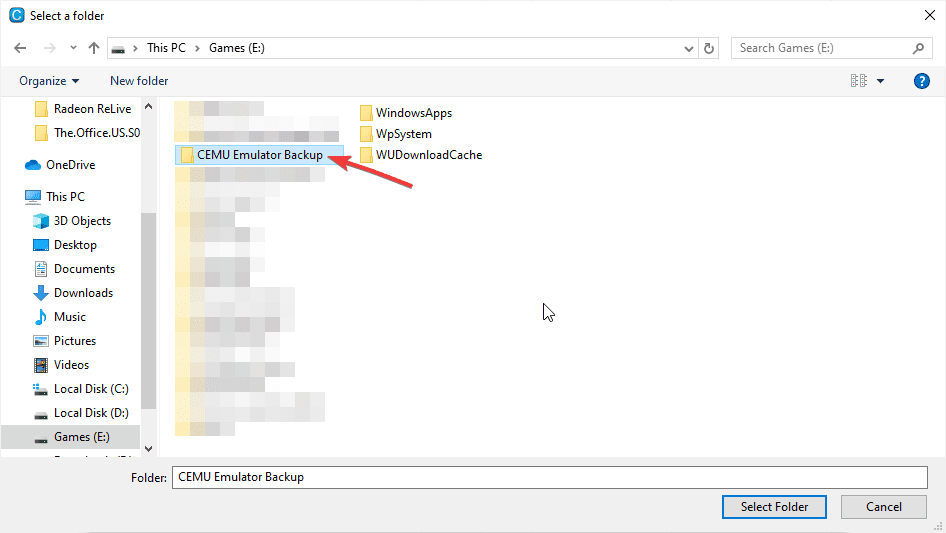
Task: Open the Help question mark icon
Action: tap(922, 81)
